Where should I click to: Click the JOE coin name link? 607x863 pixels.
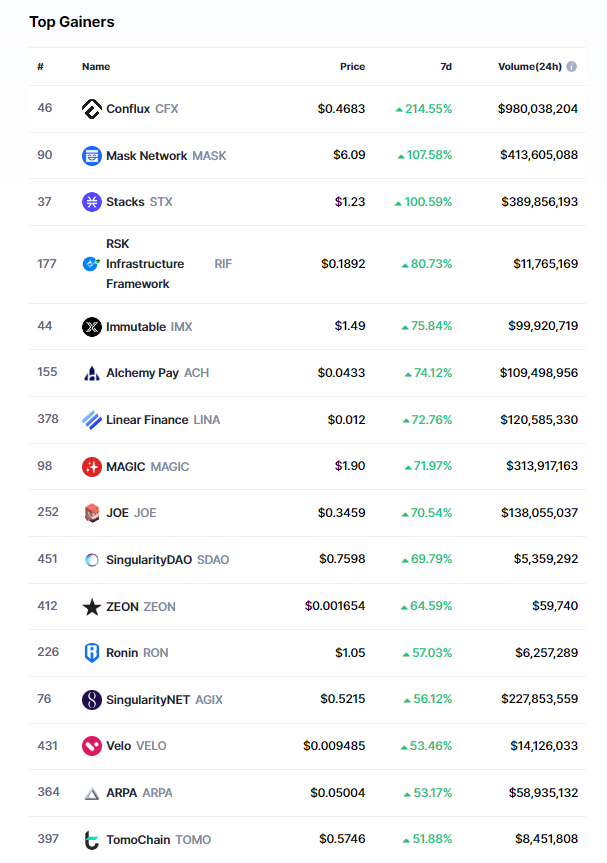click(x=118, y=513)
